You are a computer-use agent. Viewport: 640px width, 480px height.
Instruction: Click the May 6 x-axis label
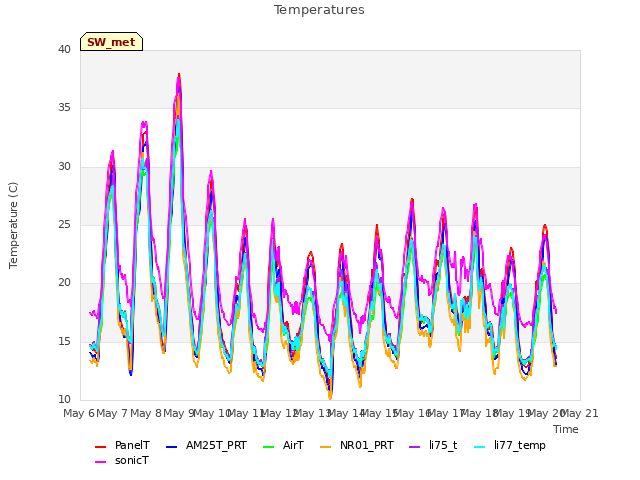(x=79, y=413)
